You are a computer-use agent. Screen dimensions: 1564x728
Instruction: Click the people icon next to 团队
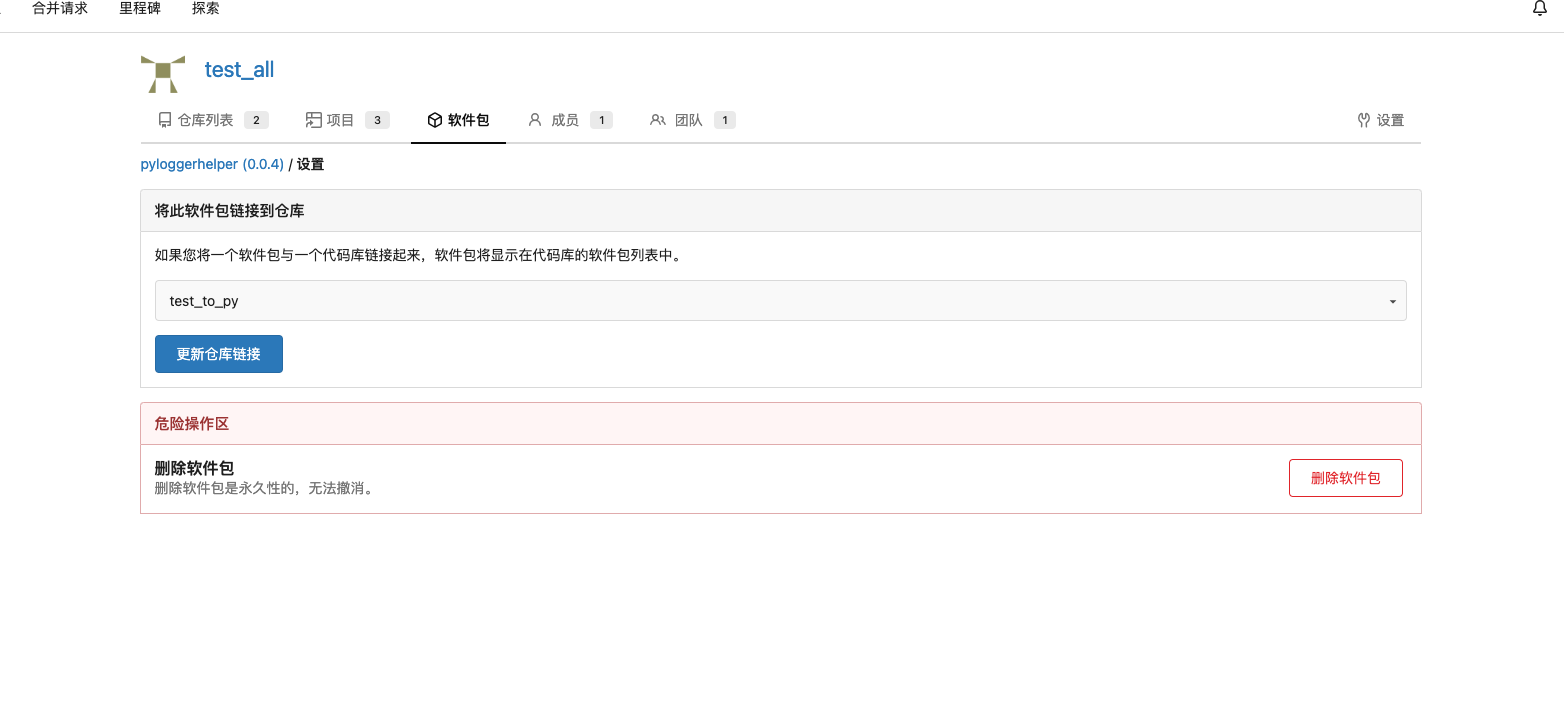657,120
